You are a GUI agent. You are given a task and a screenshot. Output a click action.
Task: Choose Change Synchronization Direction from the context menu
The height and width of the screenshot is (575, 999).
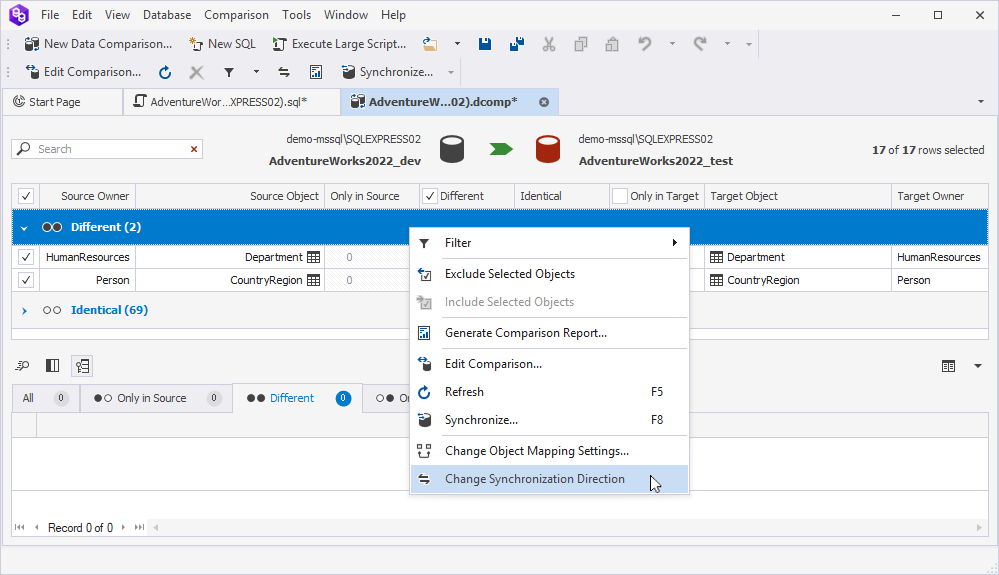pyautogui.click(x=534, y=479)
